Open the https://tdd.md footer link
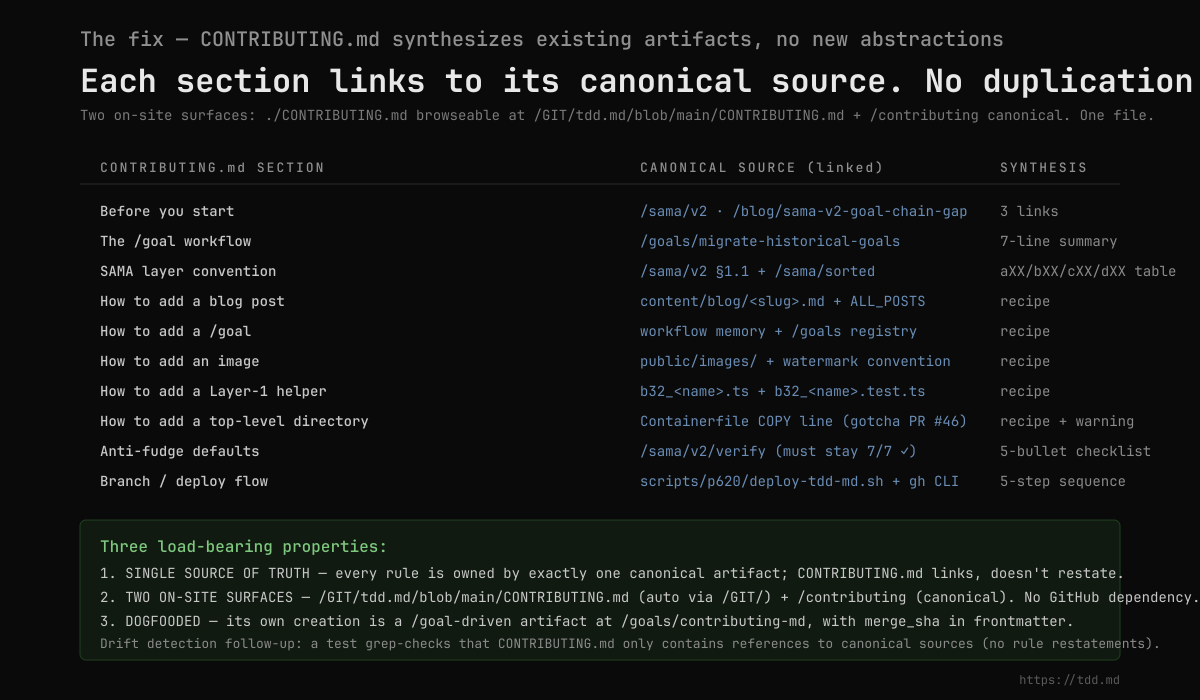This screenshot has width=1200, height=700. (1069, 680)
